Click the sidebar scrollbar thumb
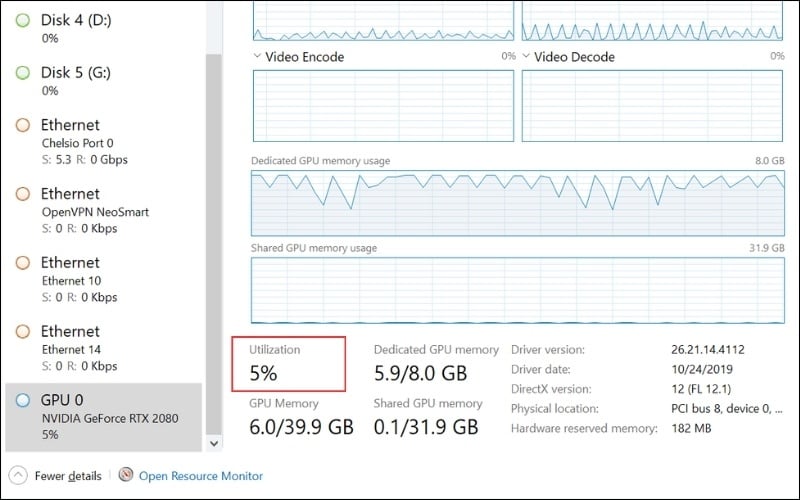 tap(214, 244)
